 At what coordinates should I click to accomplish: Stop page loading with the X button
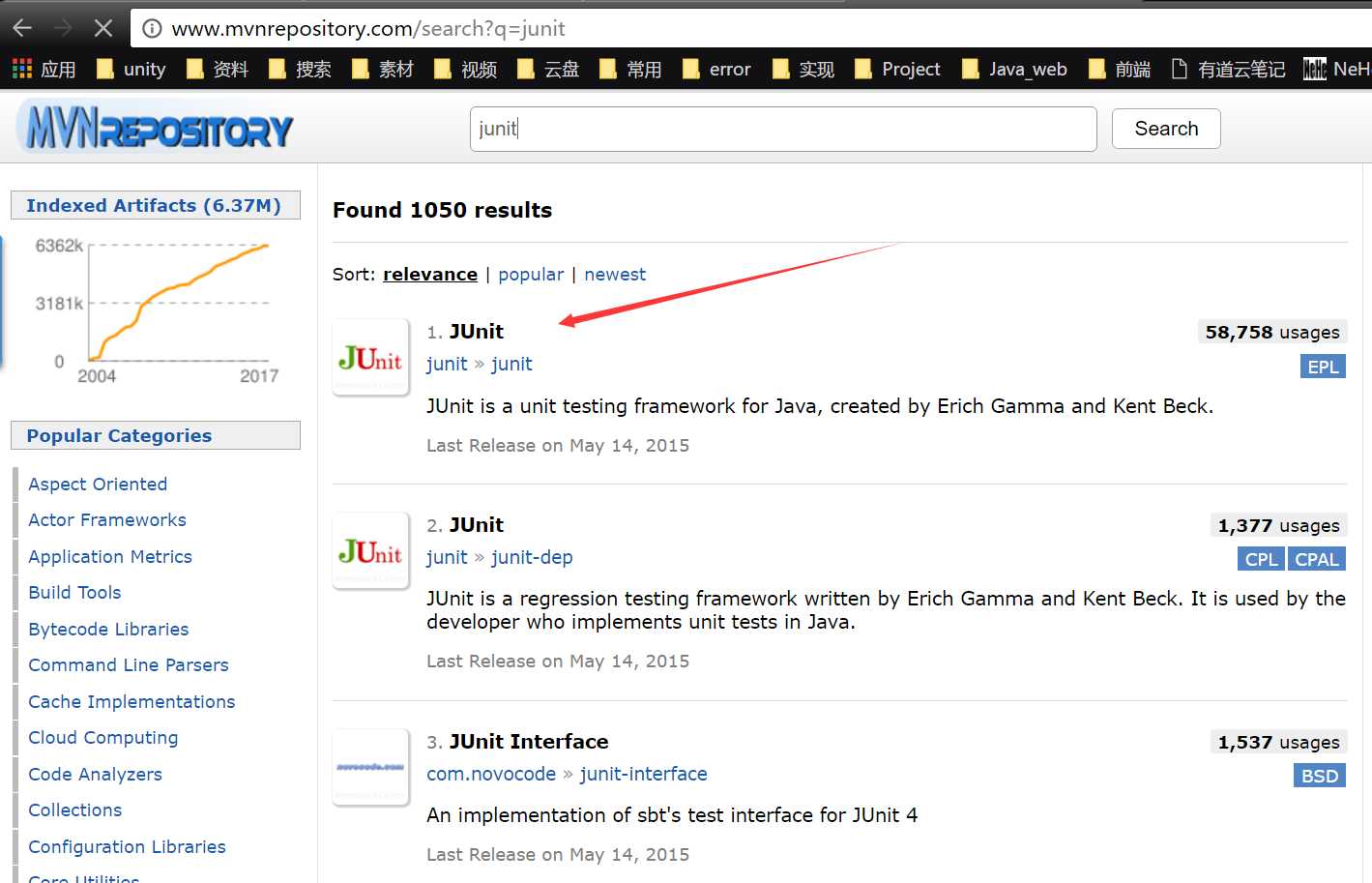103,28
